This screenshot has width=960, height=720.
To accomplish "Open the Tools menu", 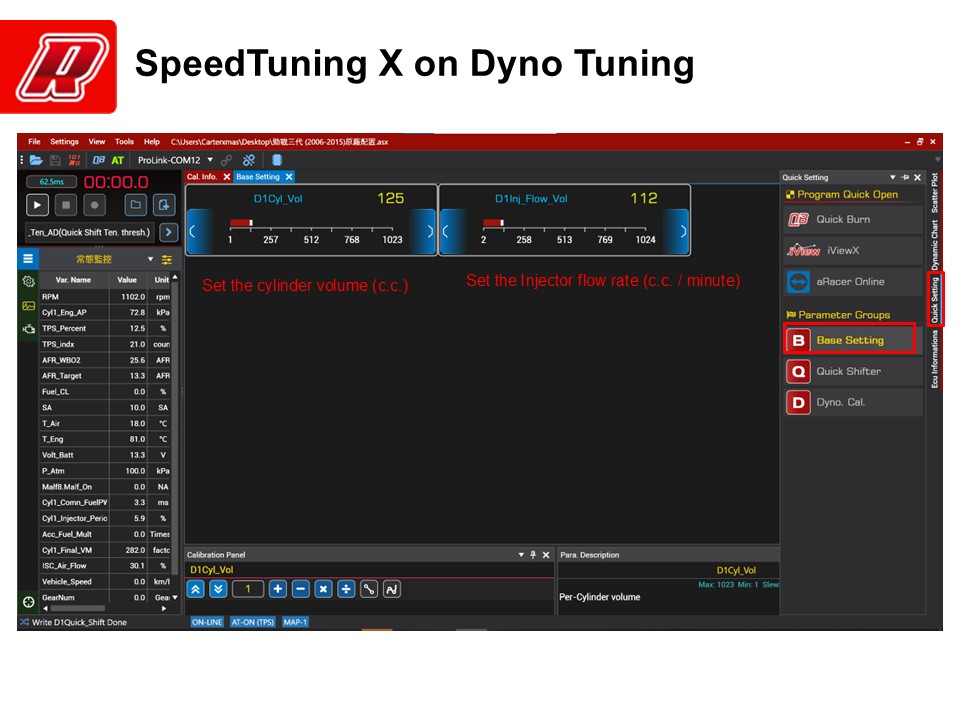I will 124,142.
